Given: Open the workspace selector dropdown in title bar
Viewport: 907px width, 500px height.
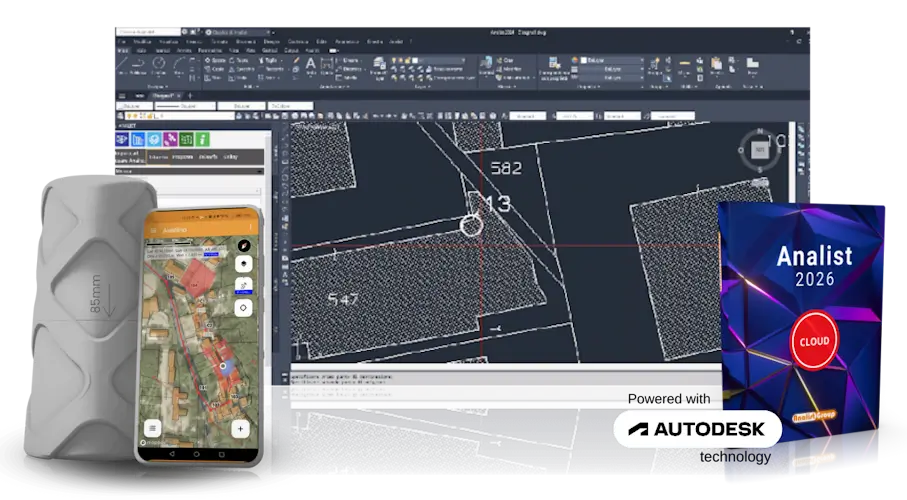Looking at the screenshot, I should pos(238,32).
